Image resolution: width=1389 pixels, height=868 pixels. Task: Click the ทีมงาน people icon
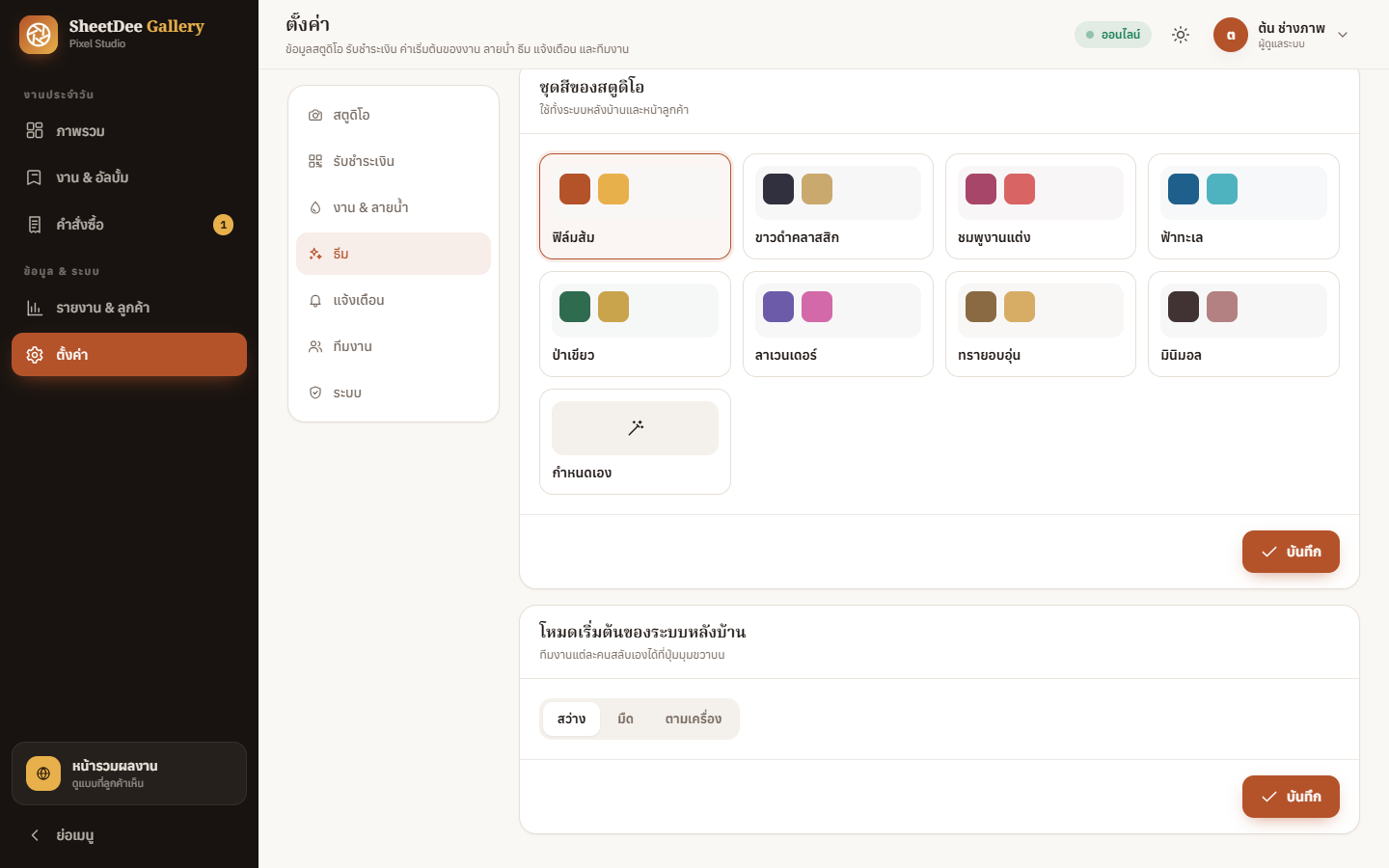pyautogui.click(x=315, y=346)
